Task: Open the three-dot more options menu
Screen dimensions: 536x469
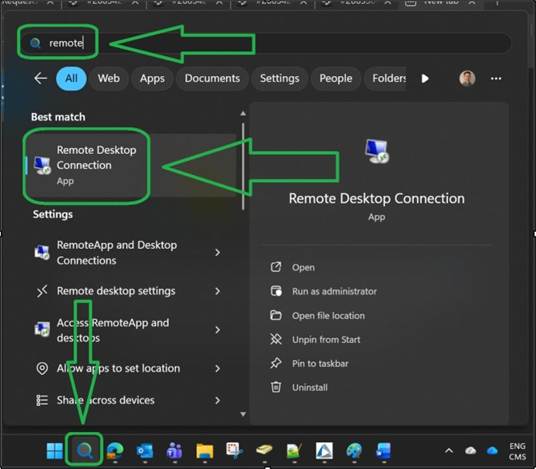Action: 496,78
